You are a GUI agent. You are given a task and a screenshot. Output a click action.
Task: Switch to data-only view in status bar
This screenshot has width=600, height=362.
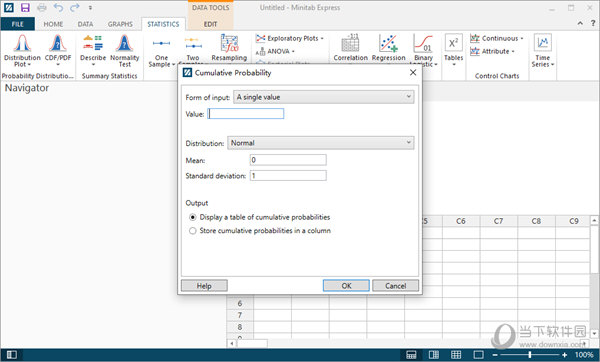[x=411, y=355]
